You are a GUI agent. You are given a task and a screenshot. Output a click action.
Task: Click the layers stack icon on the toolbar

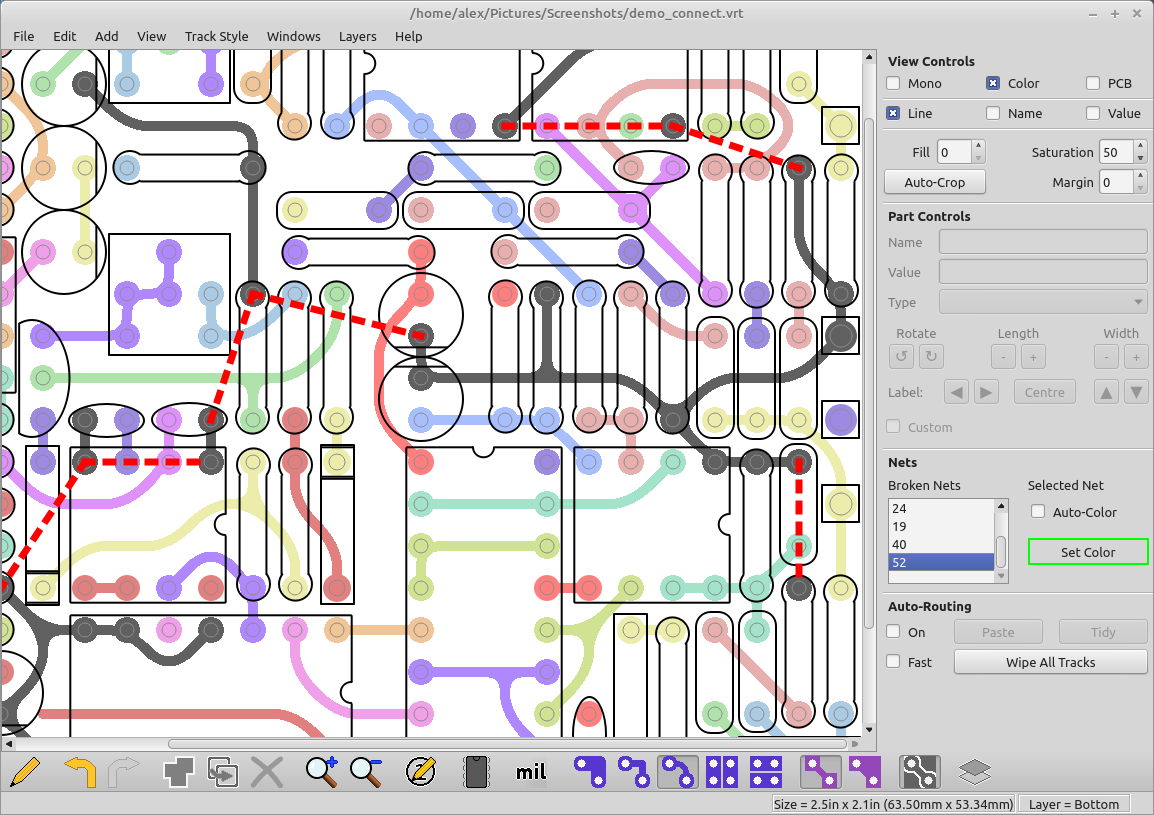click(x=973, y=772)
